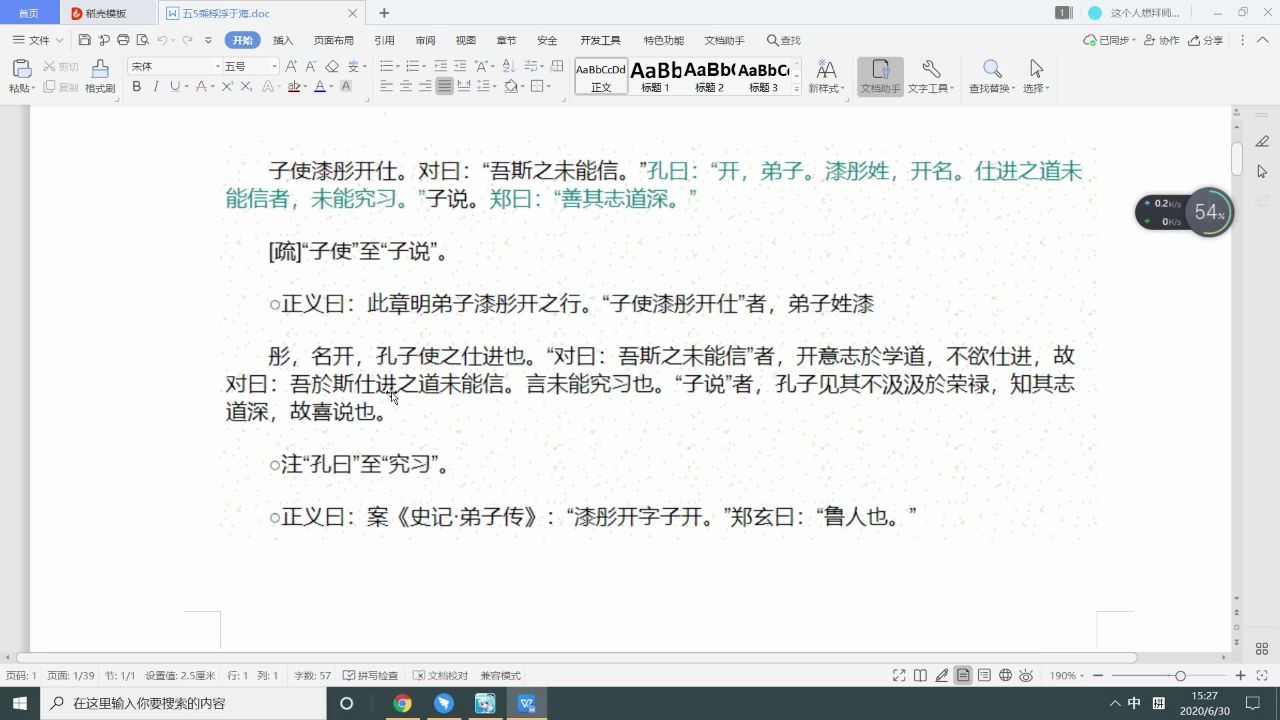Click the vertical scrollbar thumb
1280x720 pixels.
point(1237,158)
